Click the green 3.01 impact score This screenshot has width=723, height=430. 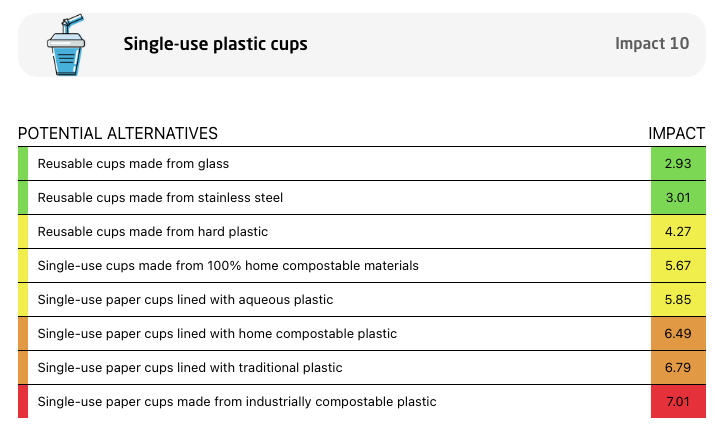(678, 198)
